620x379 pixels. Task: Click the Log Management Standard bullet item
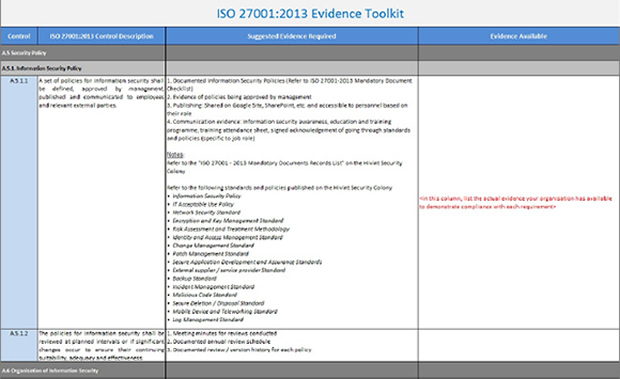(208, 319)
